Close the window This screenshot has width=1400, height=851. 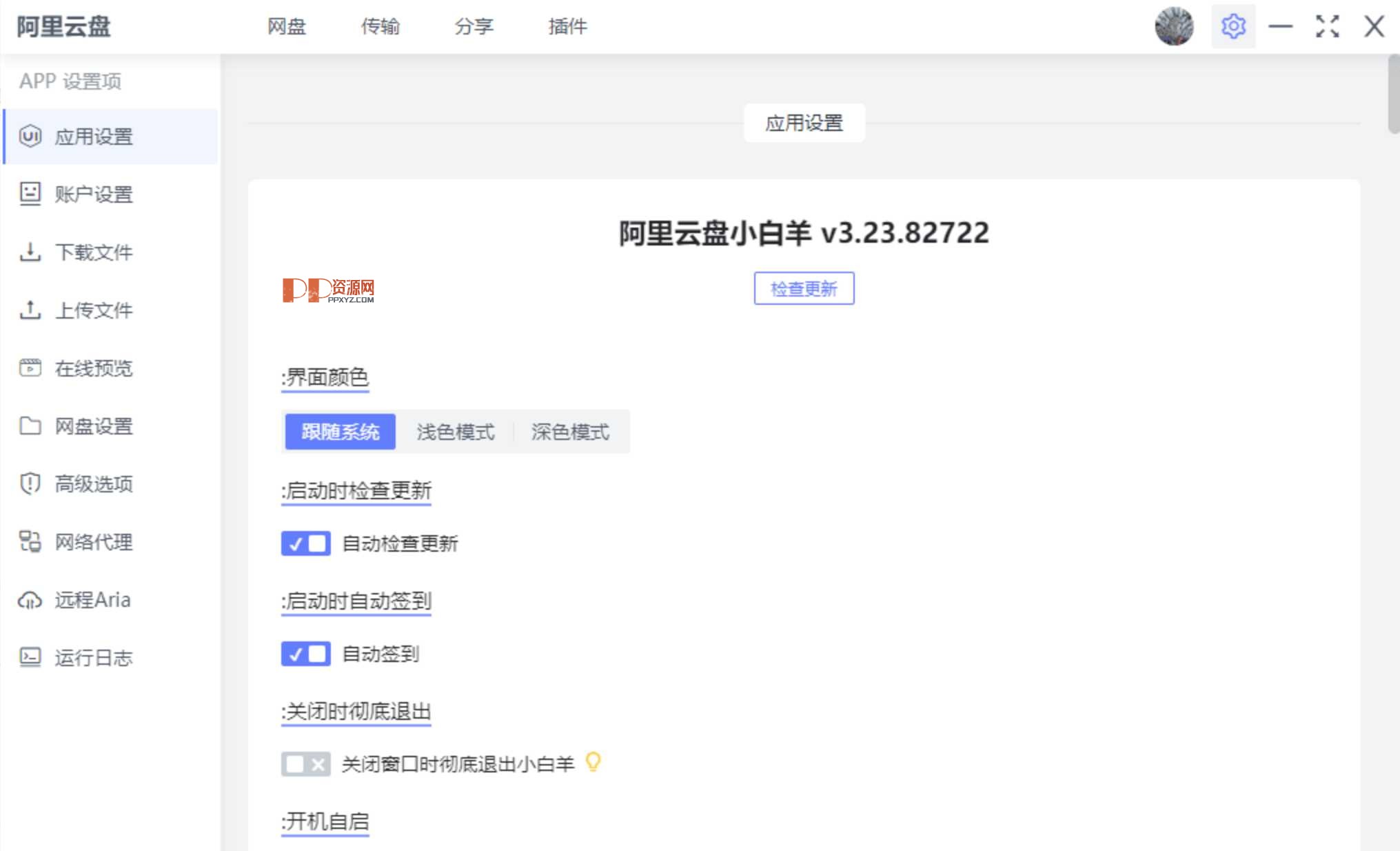1374,26
